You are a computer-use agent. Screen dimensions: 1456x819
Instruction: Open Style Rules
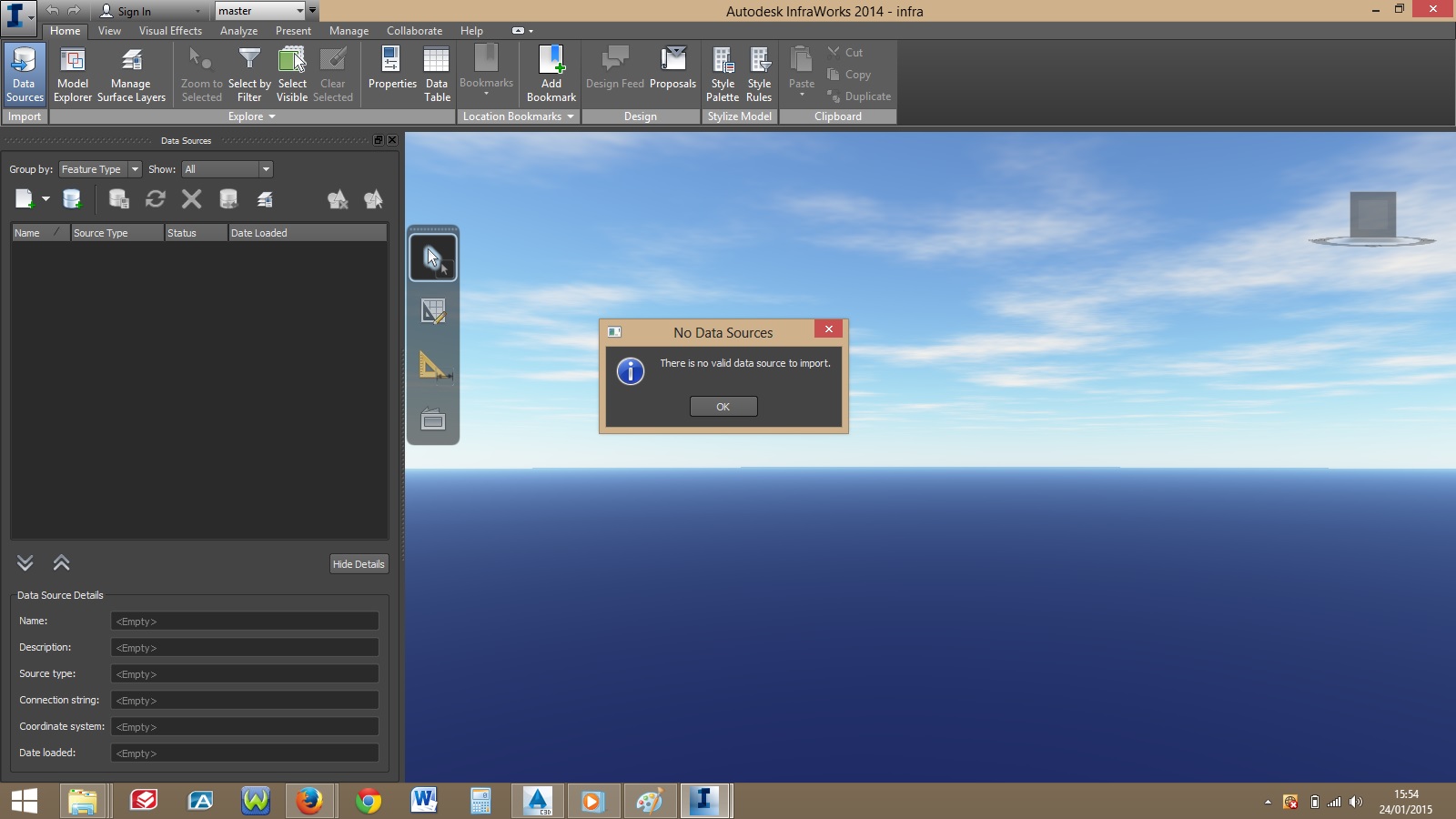759,75
